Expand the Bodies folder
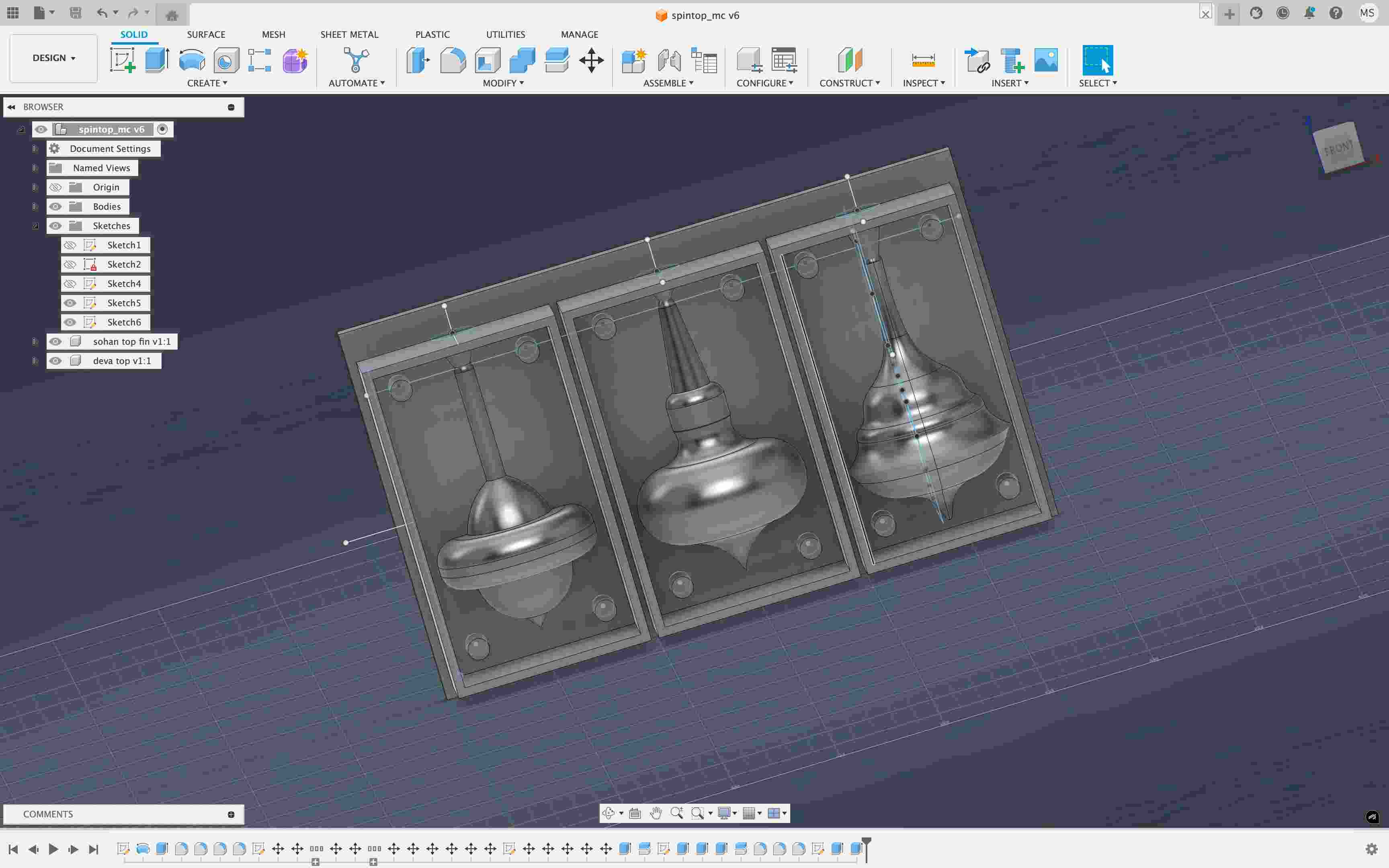This screenshot has height=868, width=1389. pyautogui.click(x=35, y=207)
